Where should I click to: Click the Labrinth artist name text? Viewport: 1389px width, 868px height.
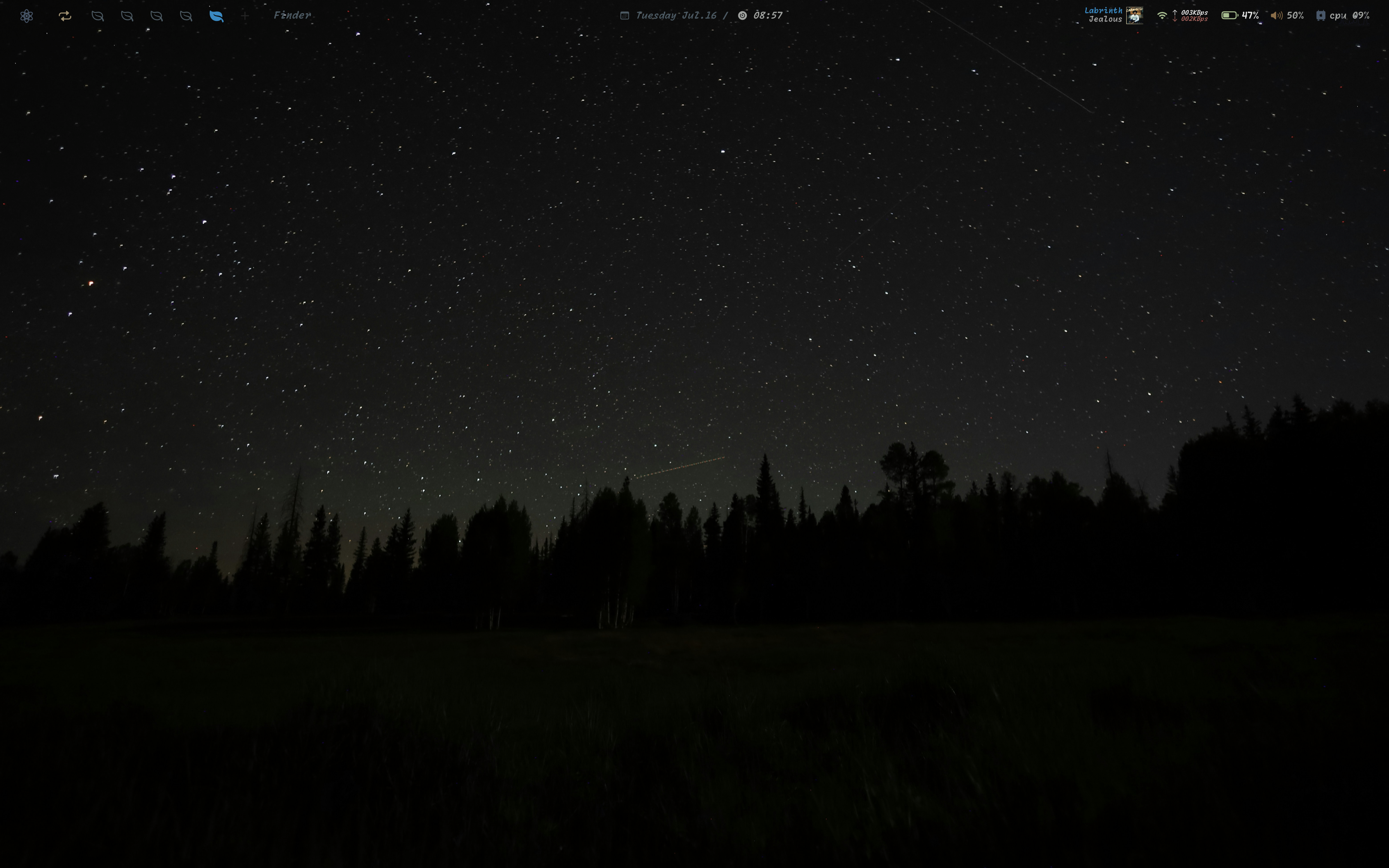point(1103,10)
